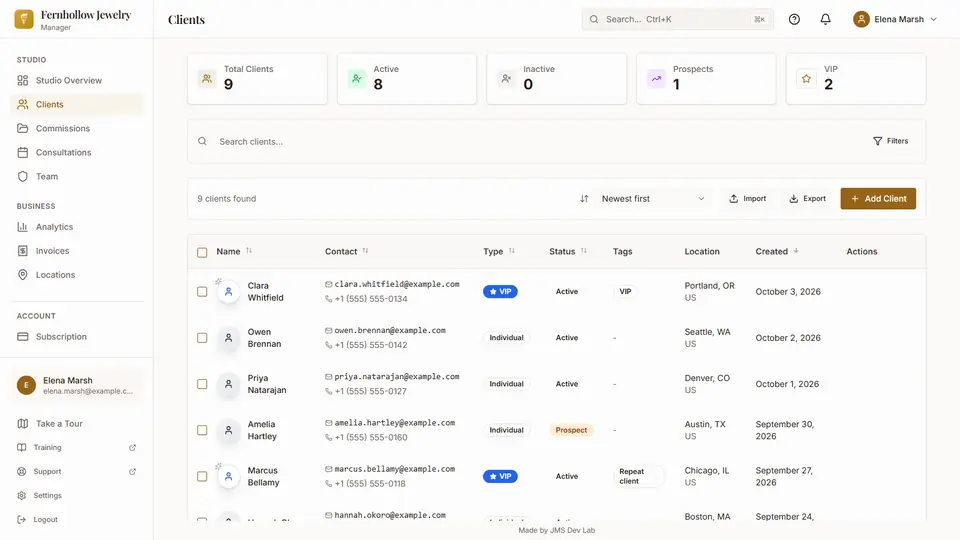The image size is (960, 540).
Task: Select Clients in sidebar
Action: click(x=77, y=104)
